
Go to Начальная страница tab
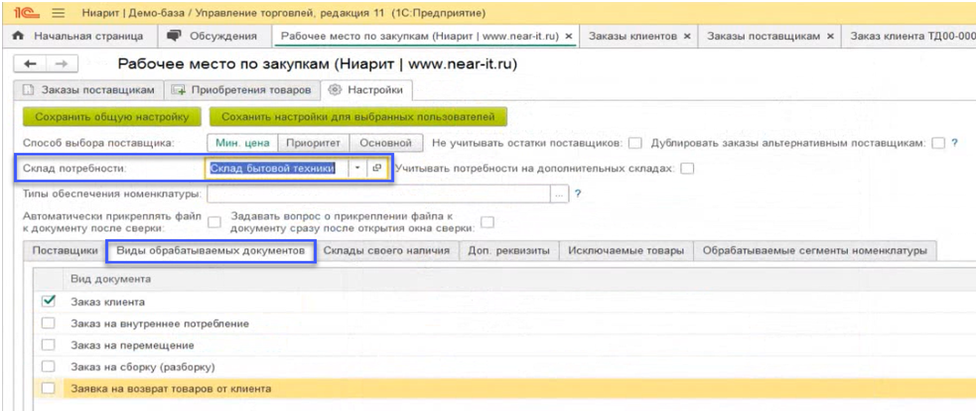coord(80,36)
